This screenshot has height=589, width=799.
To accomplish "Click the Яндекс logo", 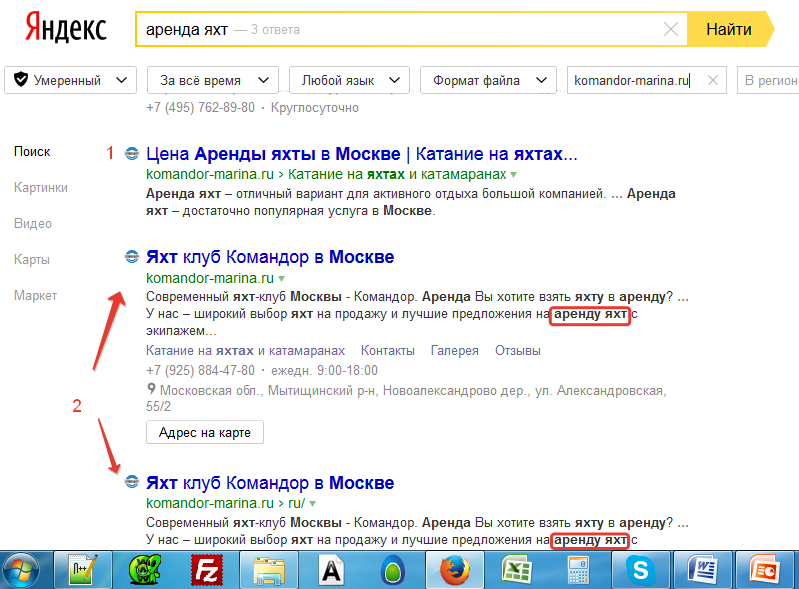I will [x=66, y=28].
